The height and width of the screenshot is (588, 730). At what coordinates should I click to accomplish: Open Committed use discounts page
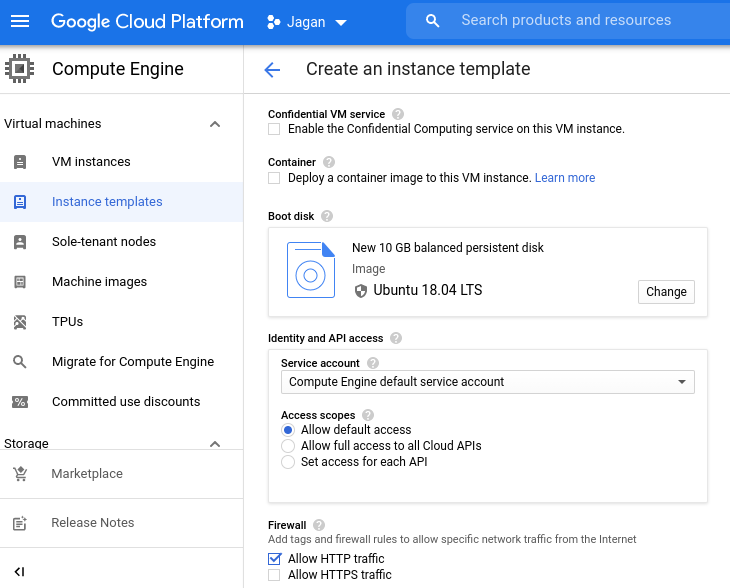[x=126, y=402]
